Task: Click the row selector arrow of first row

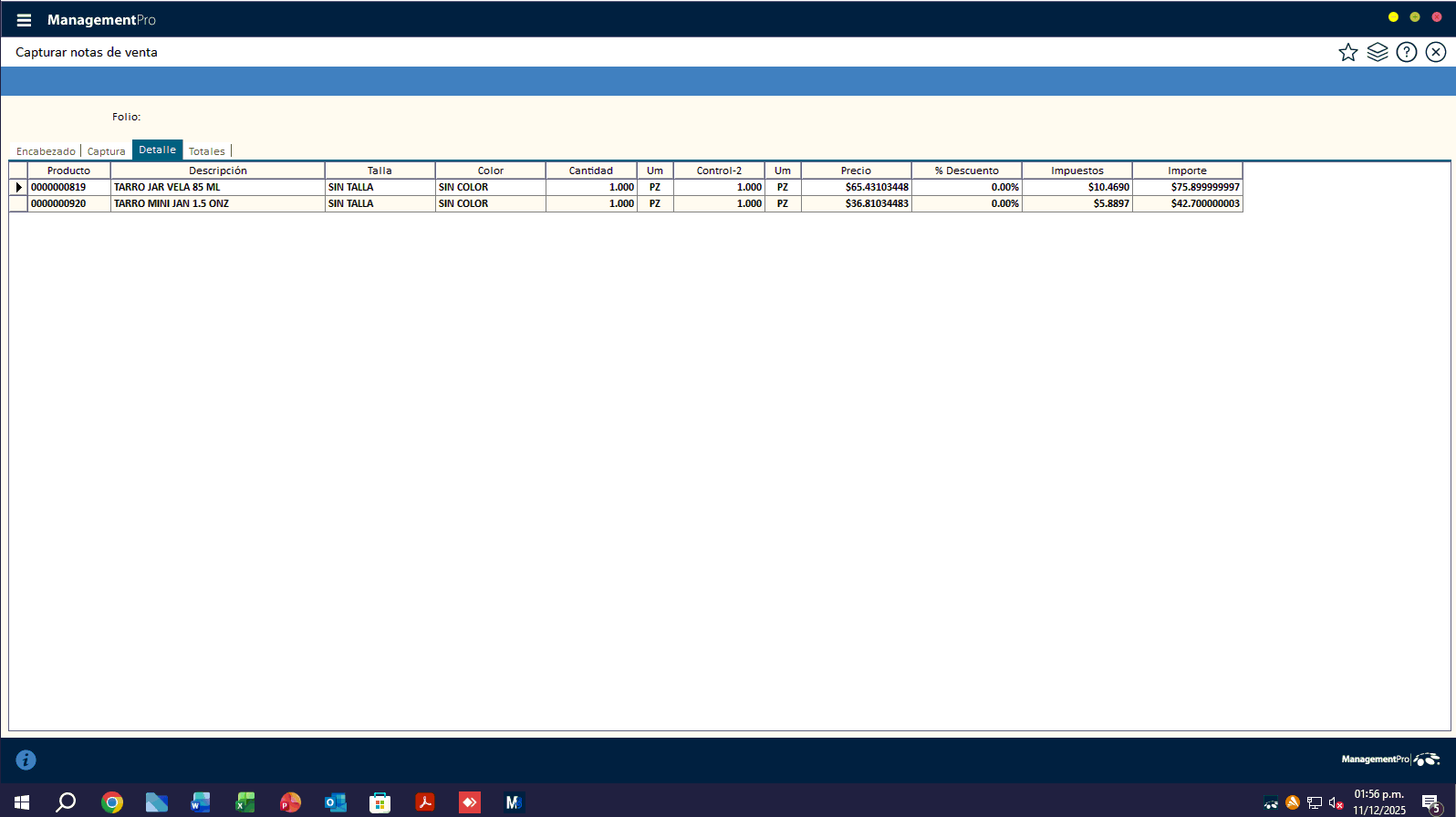Action: tap(18, 187)
